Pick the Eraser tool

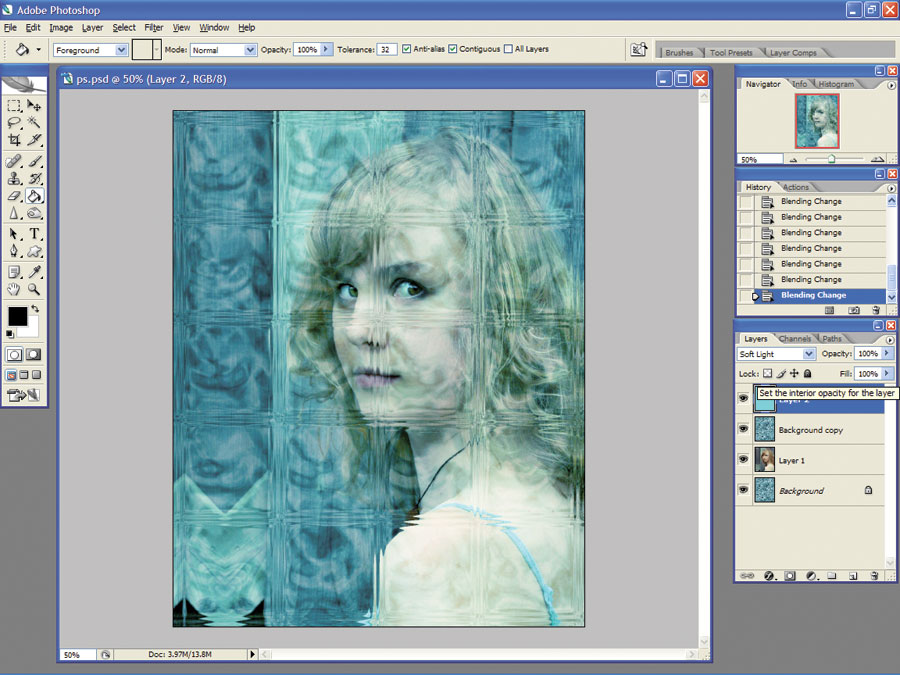(14, 196)
